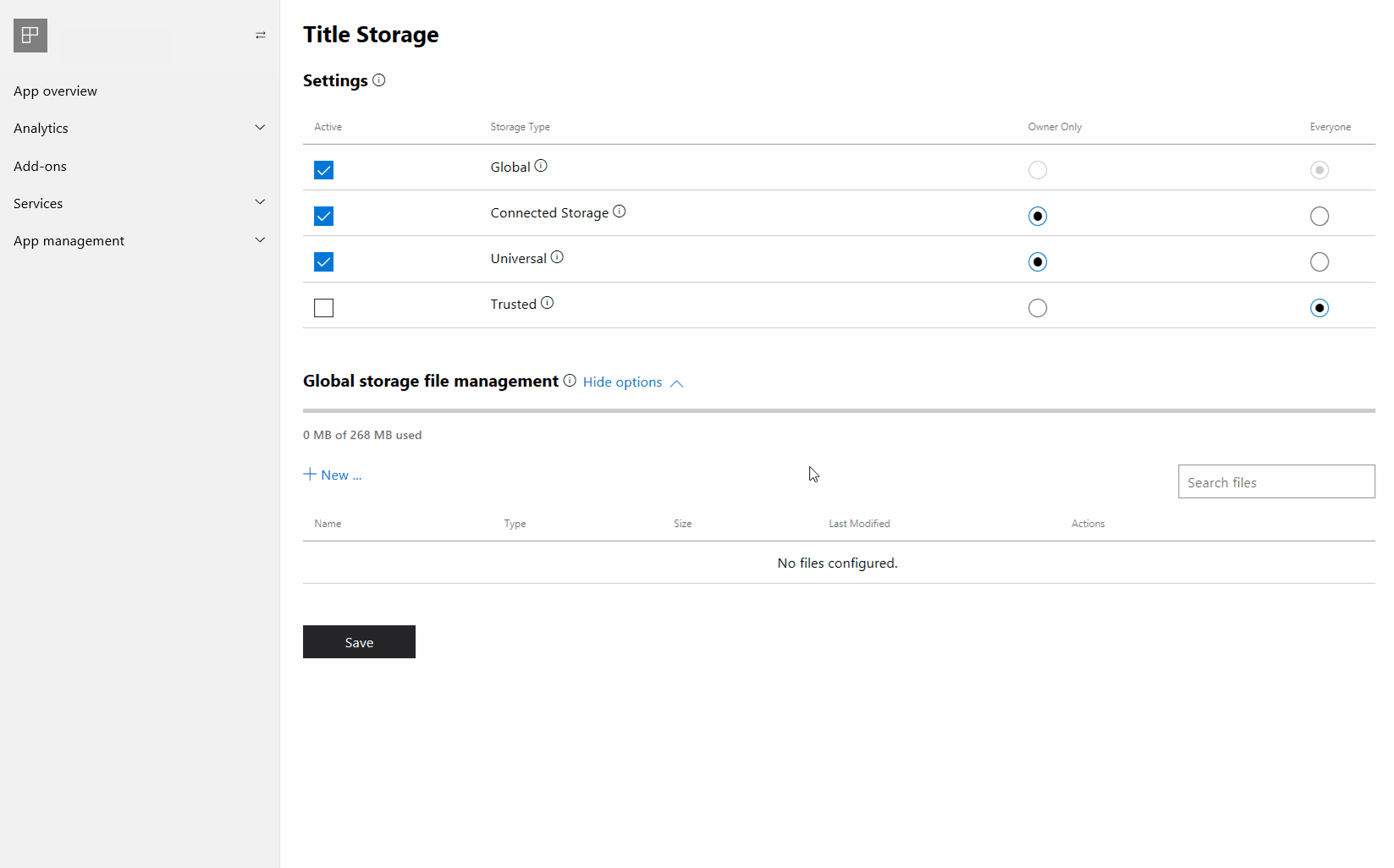Viewport: 1394px width, 868px height.
Task: Click the New file link
Action: click(333, 475)
